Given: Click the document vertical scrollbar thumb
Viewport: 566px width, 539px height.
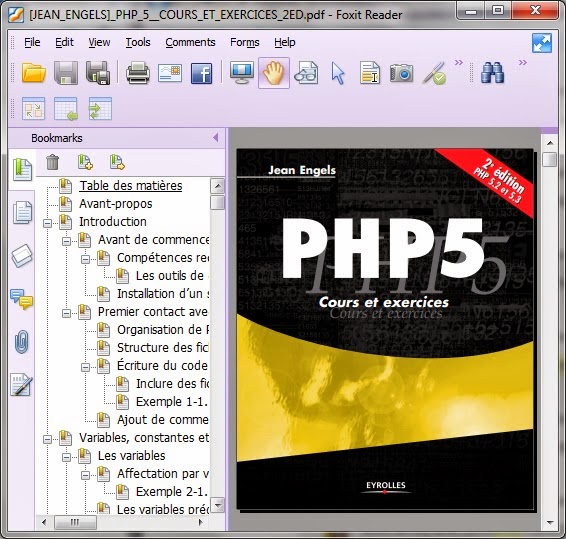Looking at the screenshot, I should point(550,159).
